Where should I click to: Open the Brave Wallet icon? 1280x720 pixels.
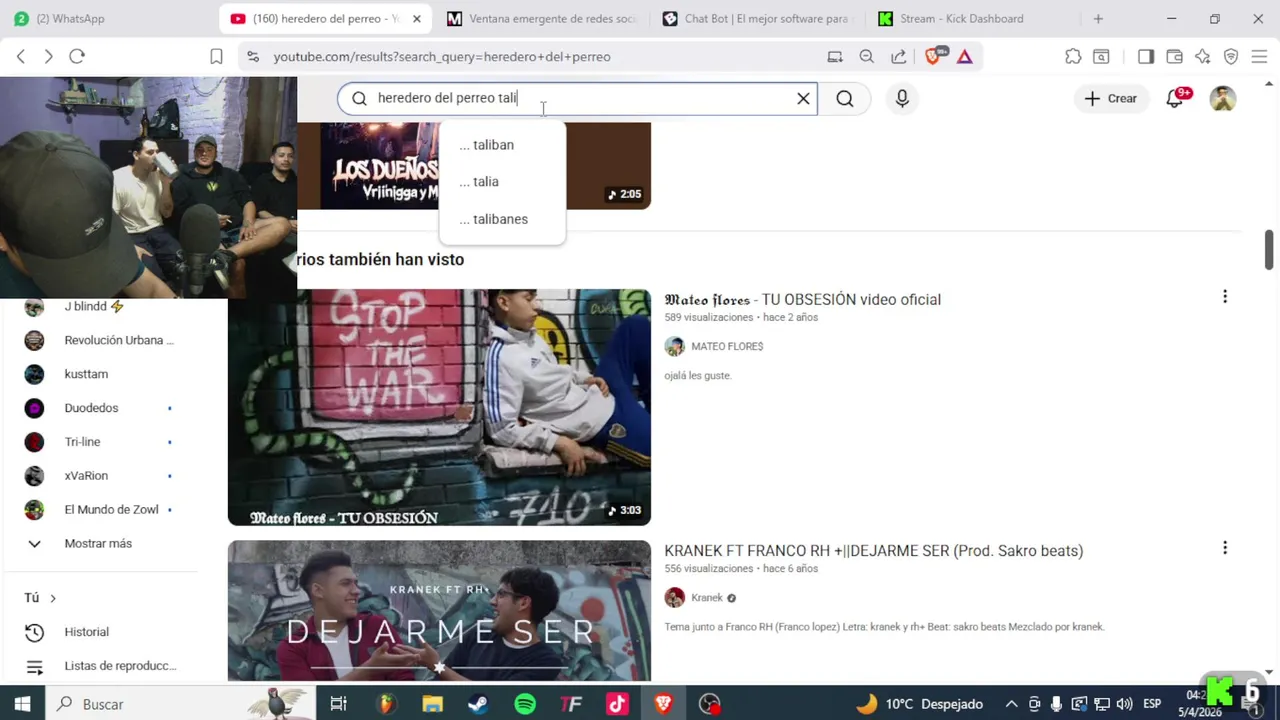[1174, 57]
